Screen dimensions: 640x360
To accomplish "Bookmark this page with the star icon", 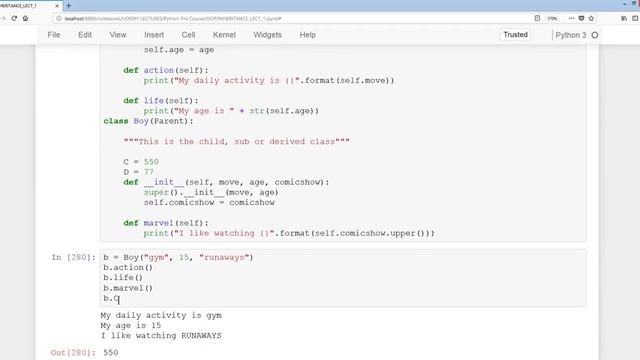I will pyautogui.click(x=591, y=18).
